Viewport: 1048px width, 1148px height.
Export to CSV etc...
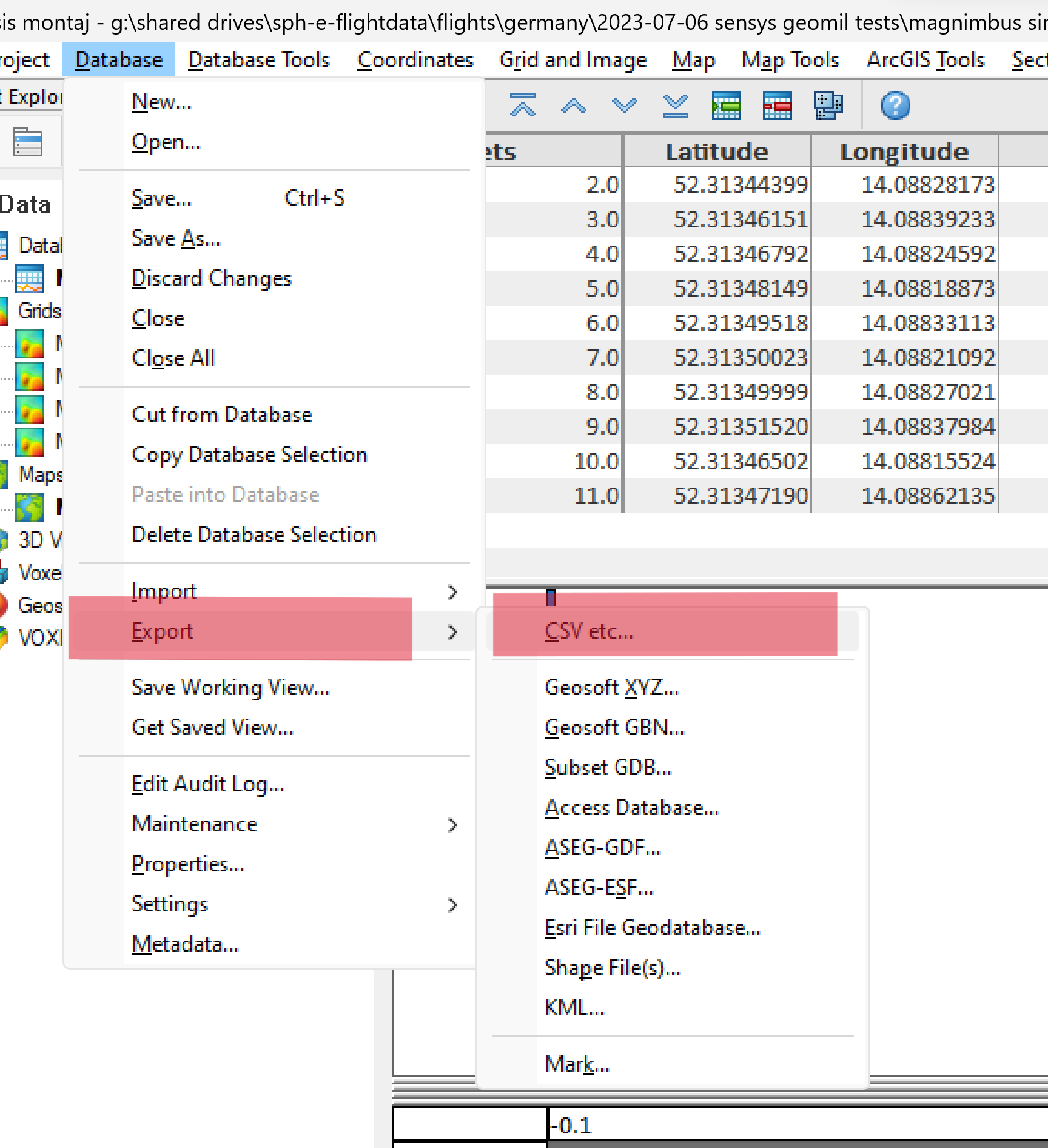[589, 631]
